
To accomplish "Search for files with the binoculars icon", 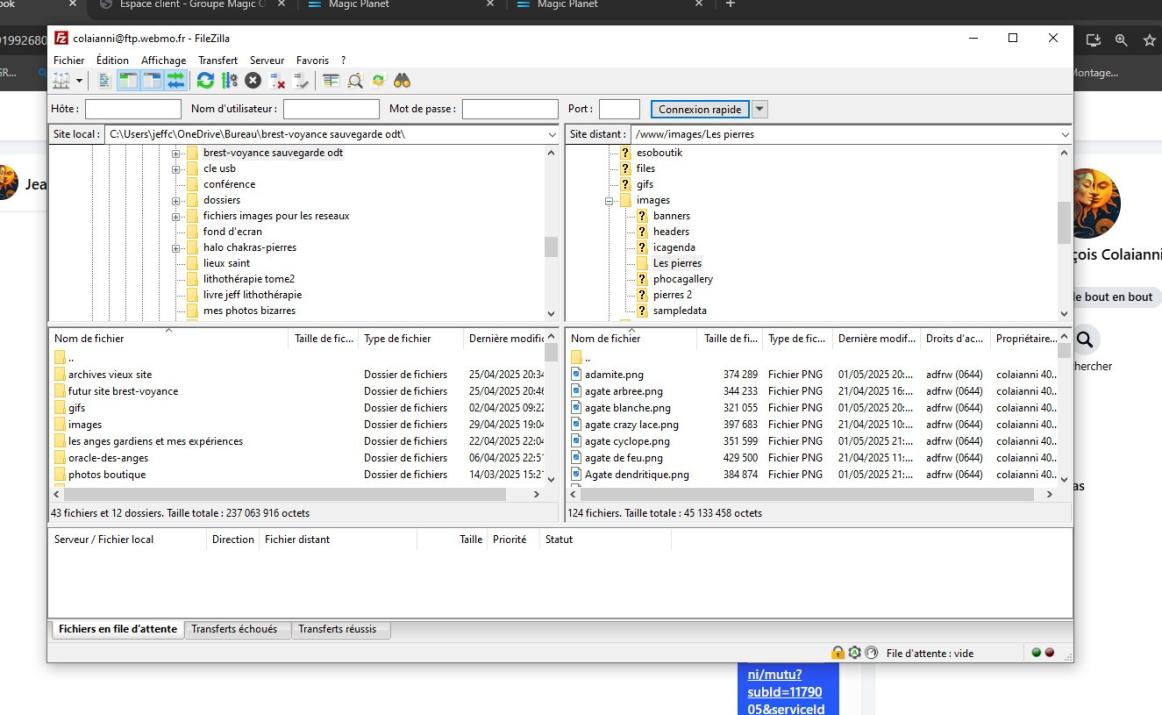I will pos(402,81).
